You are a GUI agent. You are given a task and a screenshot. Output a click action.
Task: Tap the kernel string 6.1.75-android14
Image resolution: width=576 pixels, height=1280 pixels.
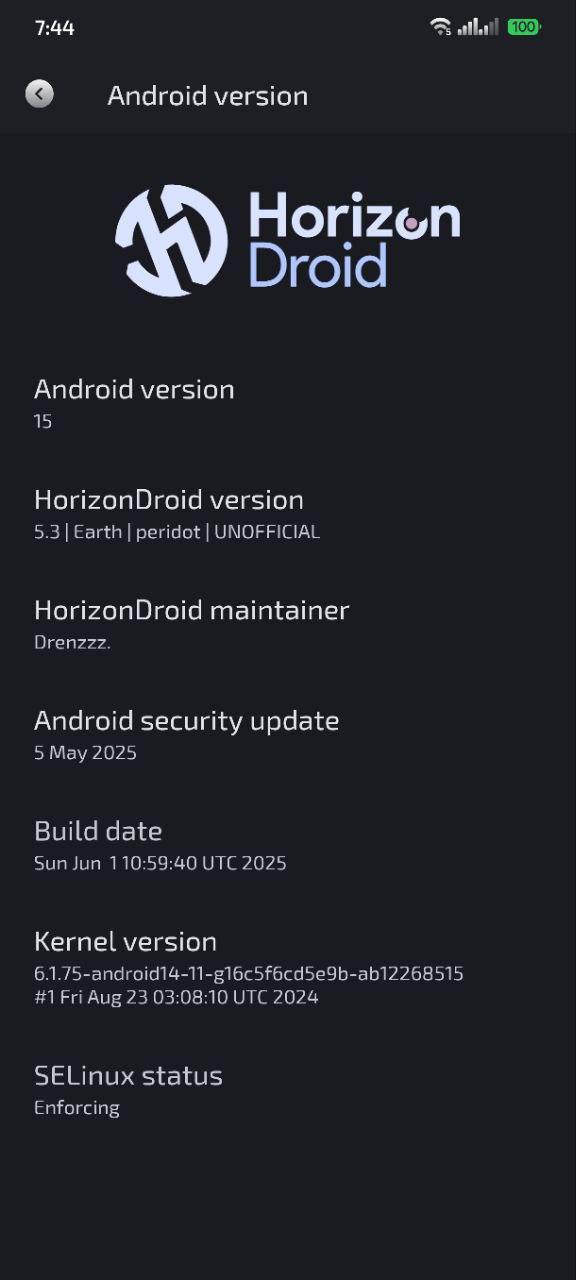(x=249, y=974)
